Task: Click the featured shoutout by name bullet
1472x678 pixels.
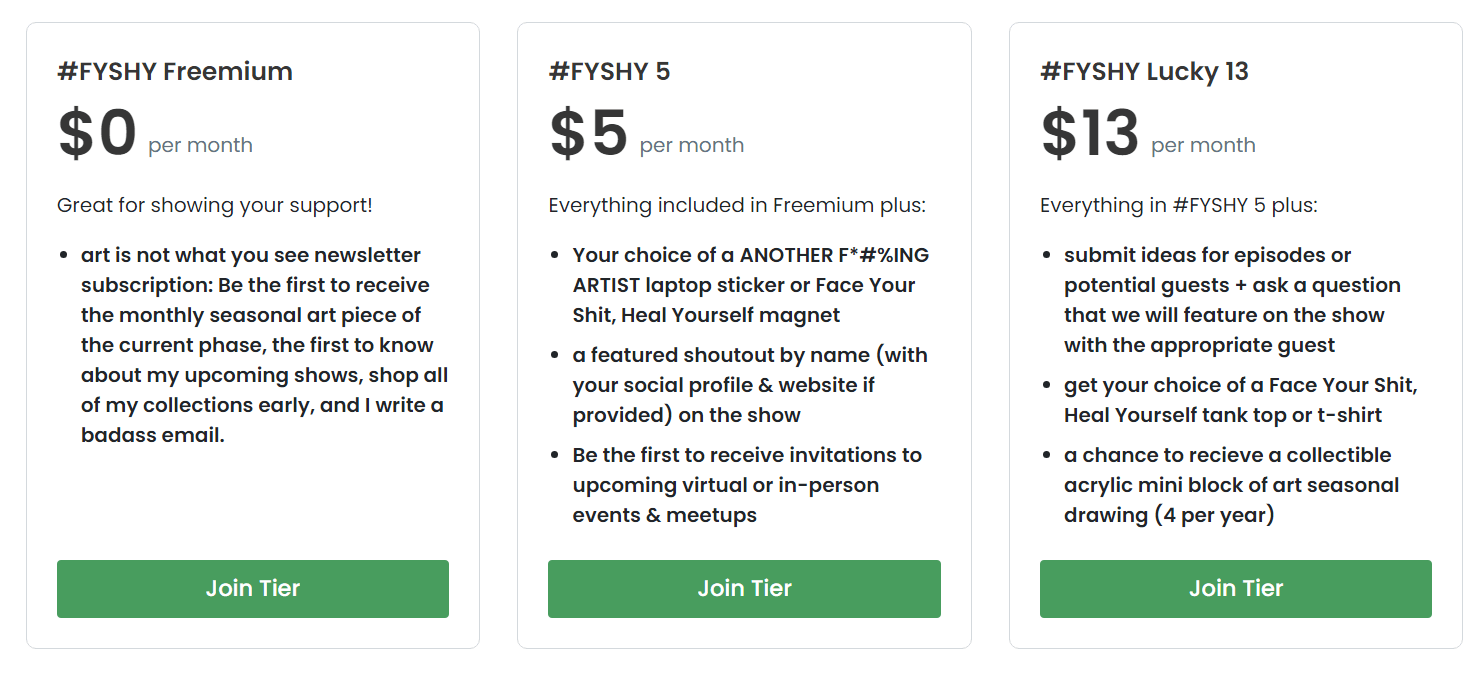Action: coord(750,385)
